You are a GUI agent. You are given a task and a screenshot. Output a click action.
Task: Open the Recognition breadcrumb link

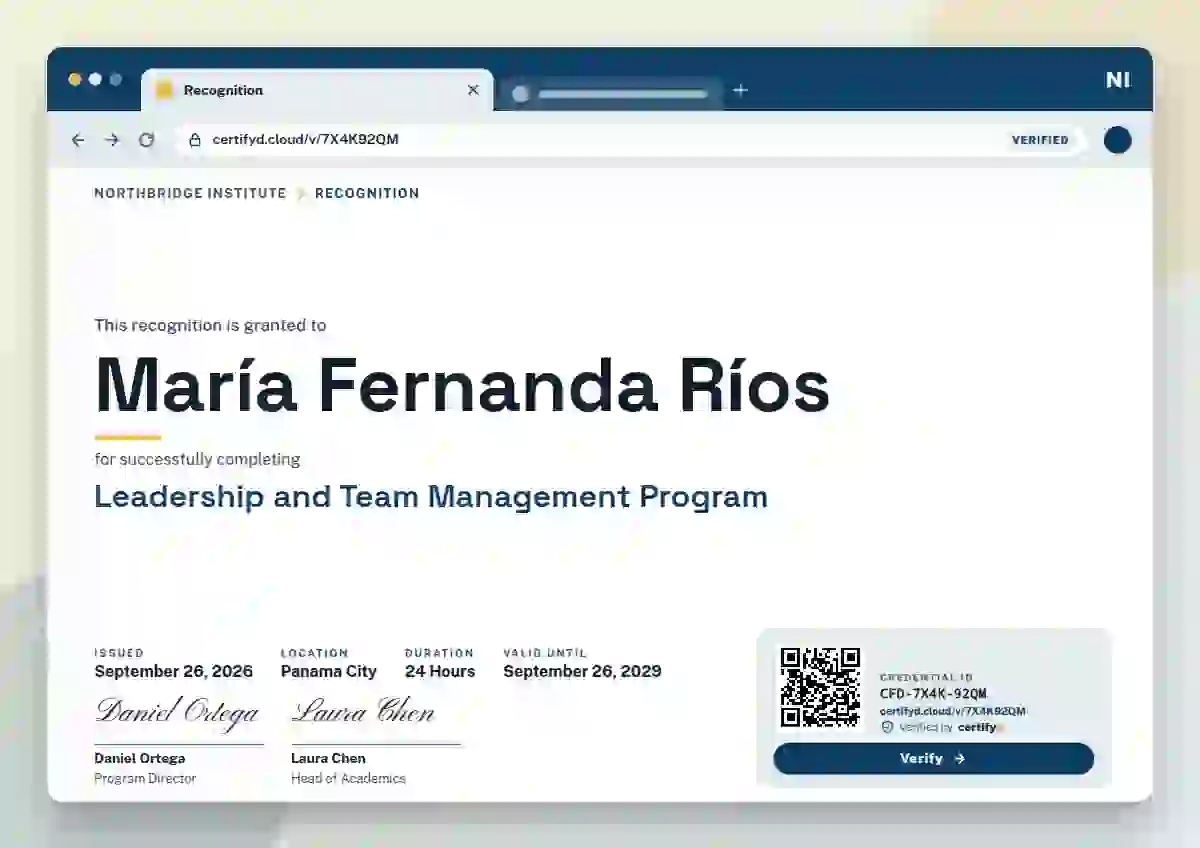click(367, 193)
